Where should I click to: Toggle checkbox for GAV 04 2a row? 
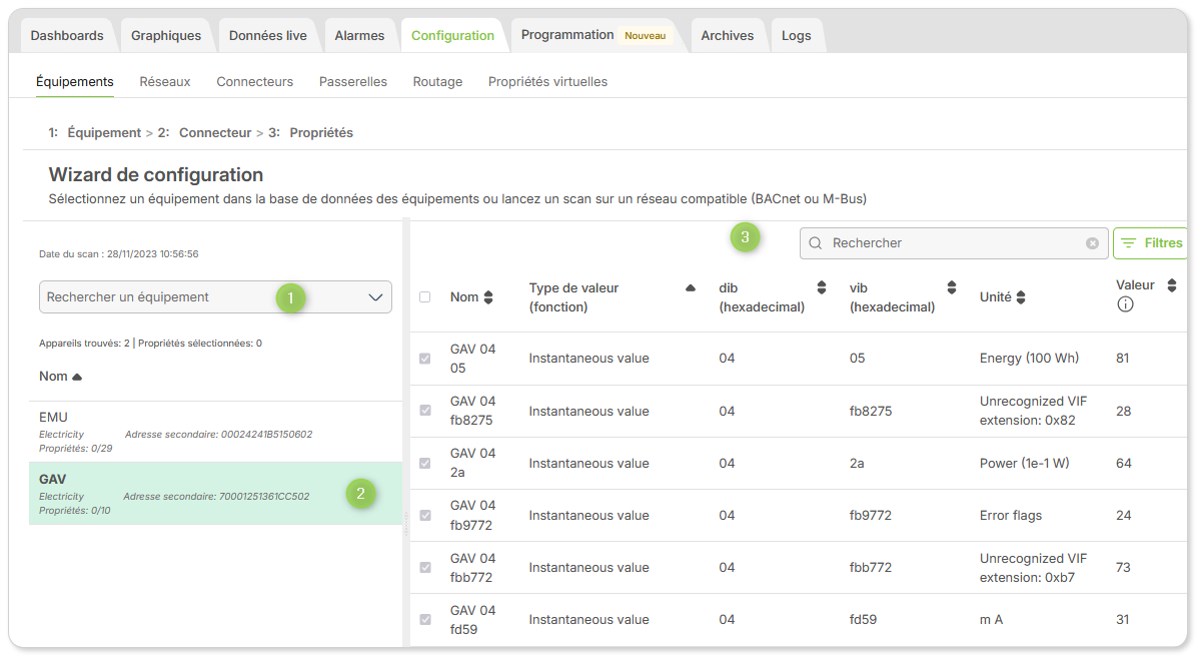point(425,463)
